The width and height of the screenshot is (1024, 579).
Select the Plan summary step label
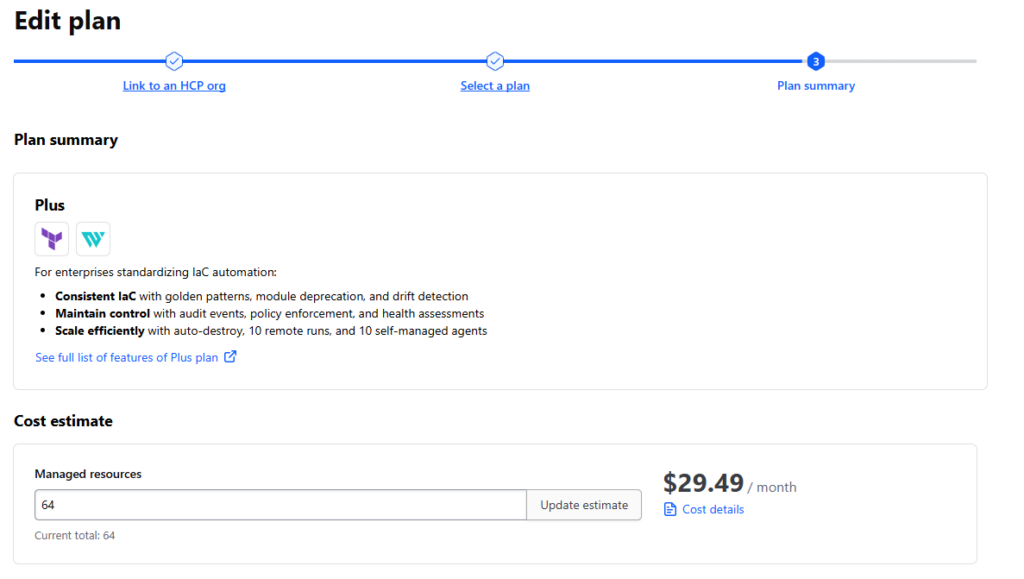[816, 86]
